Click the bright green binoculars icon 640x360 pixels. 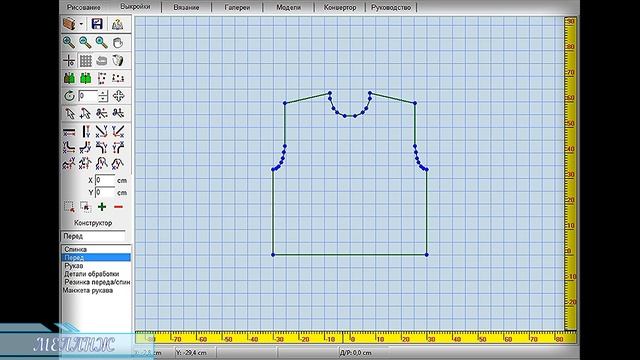pyautogui.click(x=85, y=78)
